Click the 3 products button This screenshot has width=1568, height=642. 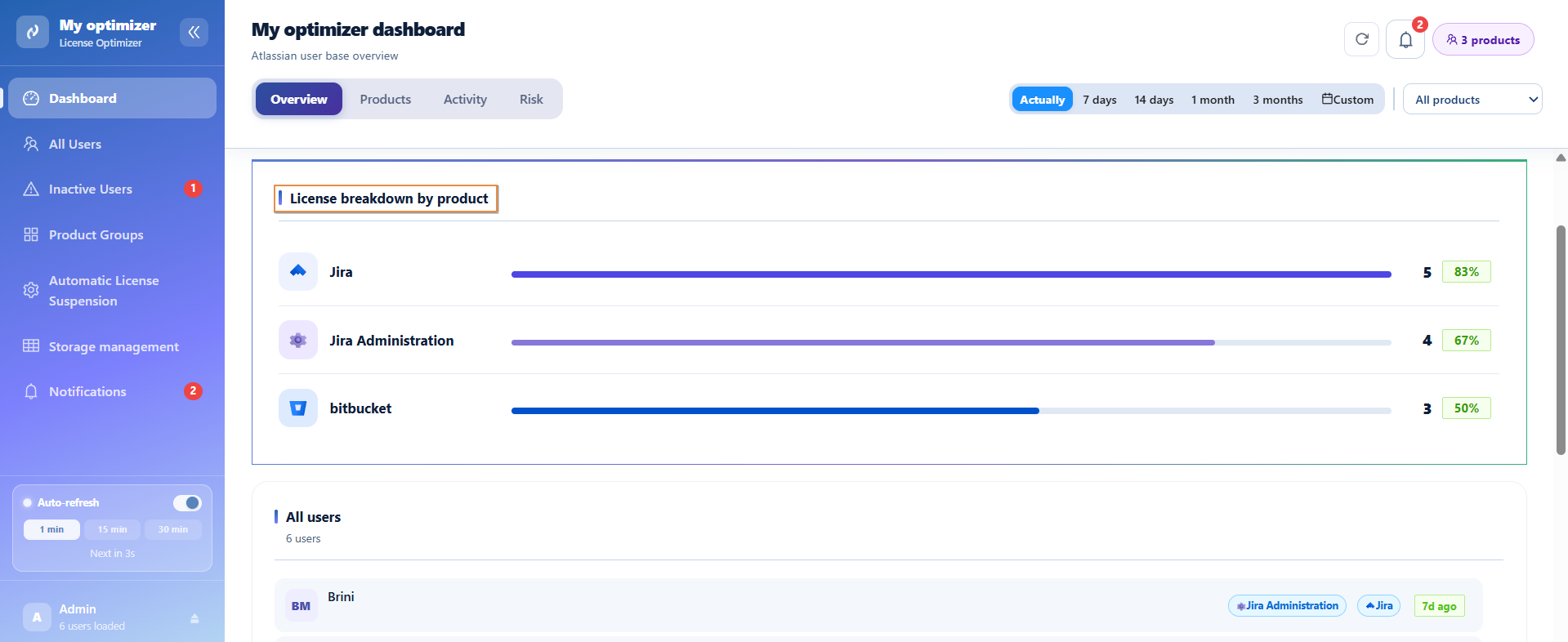tap(1483, 39)
